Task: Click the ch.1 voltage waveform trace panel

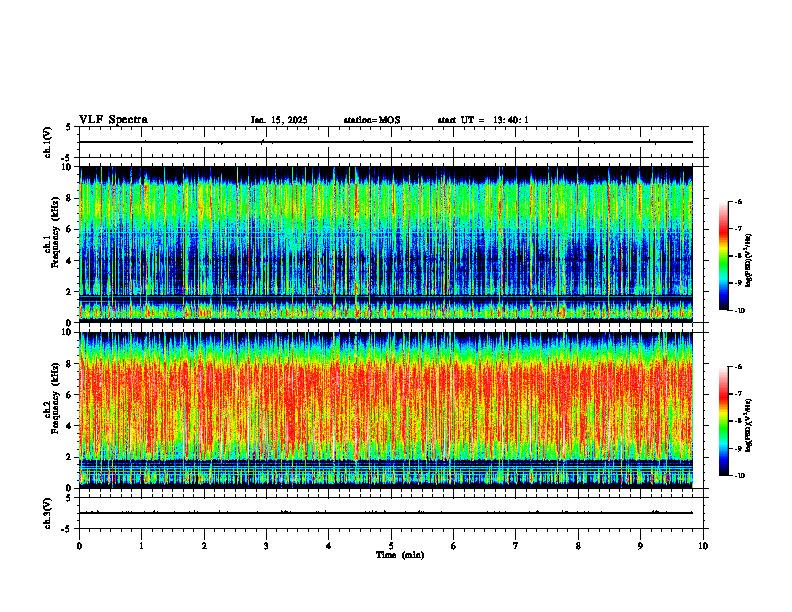Action: (393, 142)
